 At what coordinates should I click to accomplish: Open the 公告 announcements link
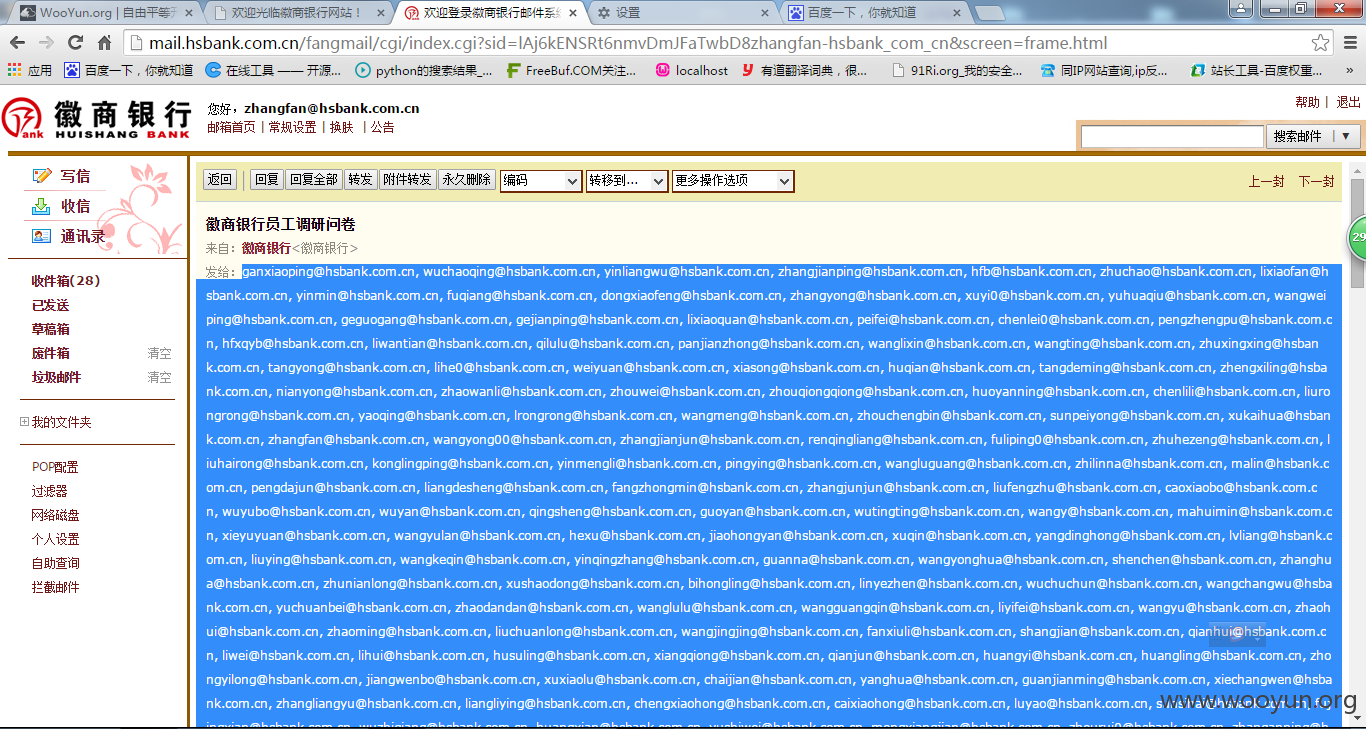coord(382,127)
